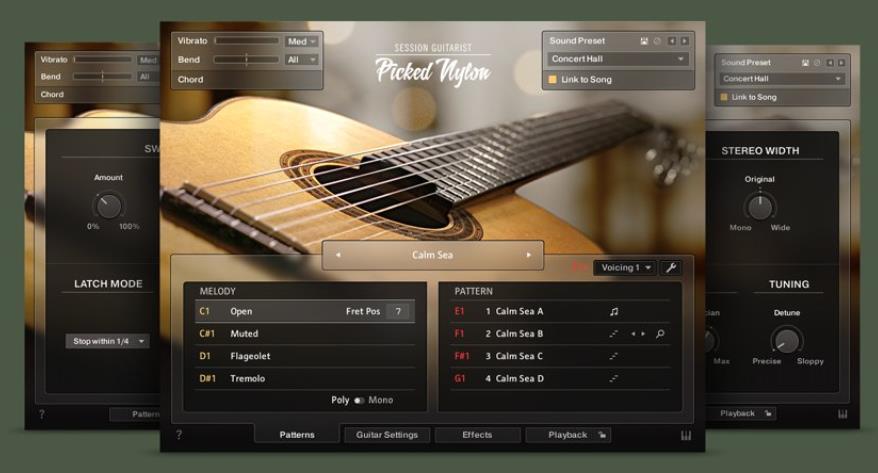Go to next Sound Preset, front window
The height and width of the screenshot is (473, 878).
click(684, 41)
